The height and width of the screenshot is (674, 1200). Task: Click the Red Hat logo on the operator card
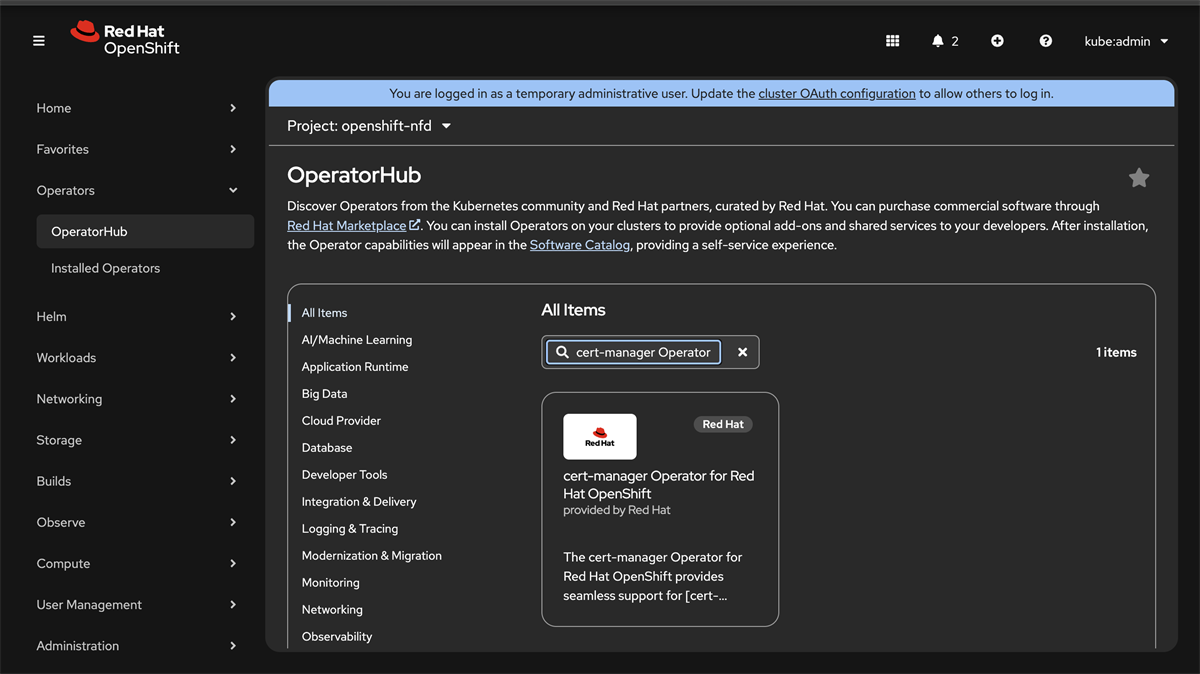tap(600, 436)
